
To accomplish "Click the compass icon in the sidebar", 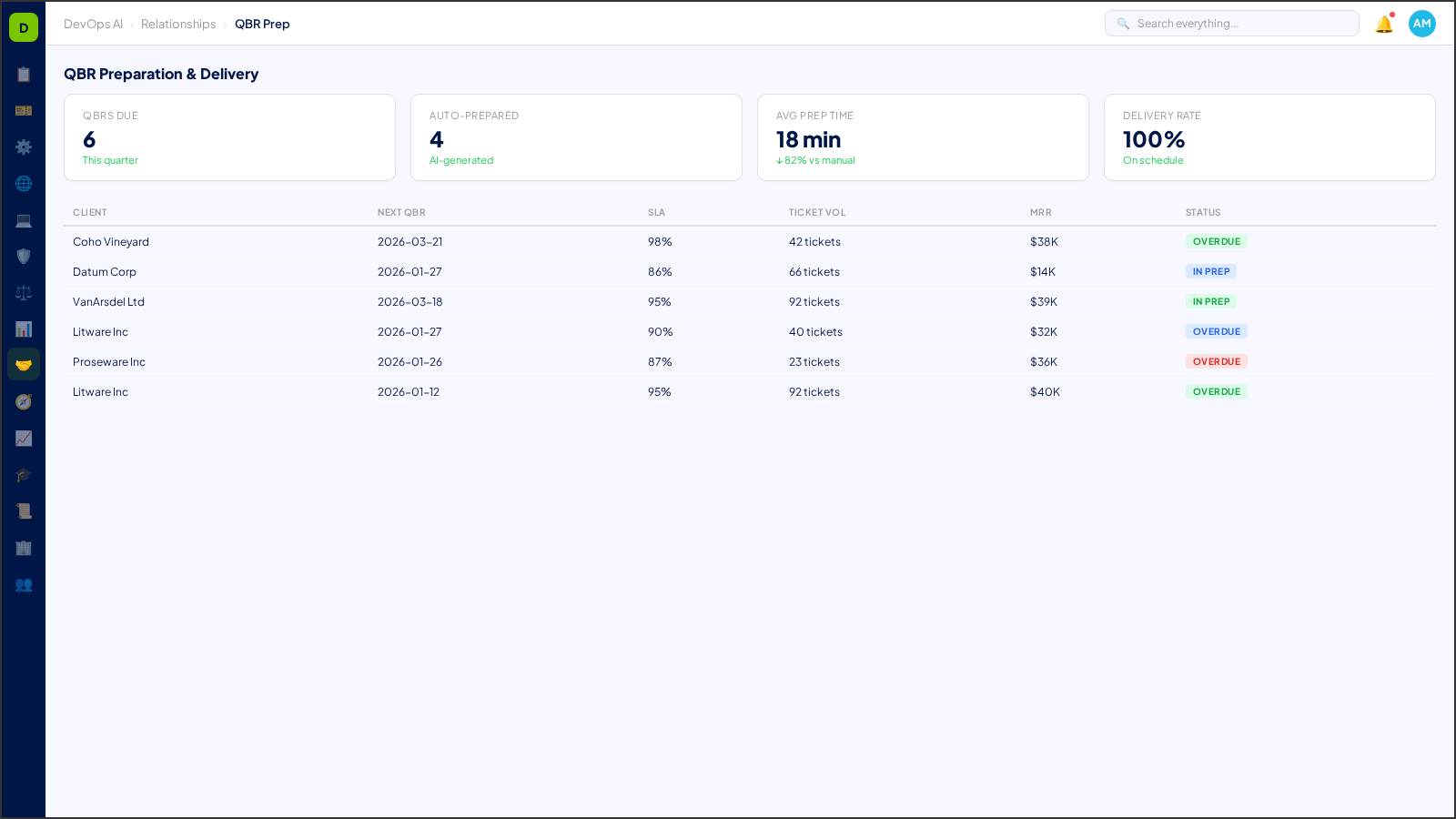I will pyautogui.click(x=24, y=401).
